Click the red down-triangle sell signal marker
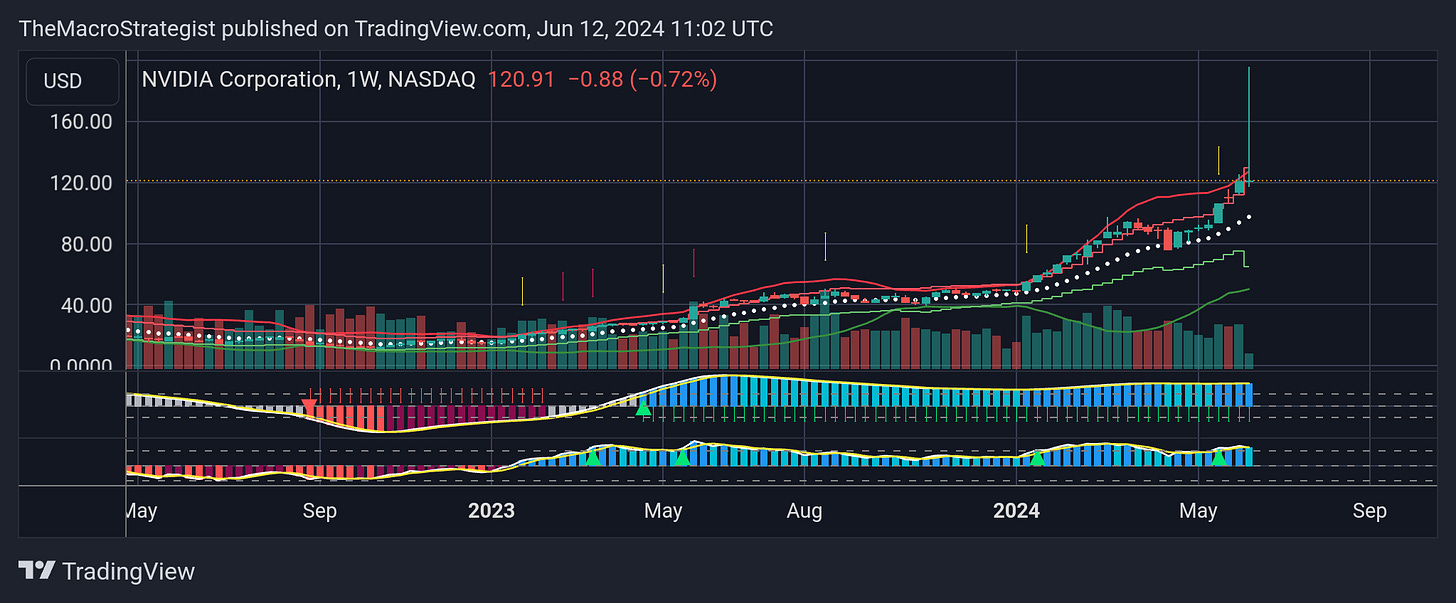 pos(310,406)
